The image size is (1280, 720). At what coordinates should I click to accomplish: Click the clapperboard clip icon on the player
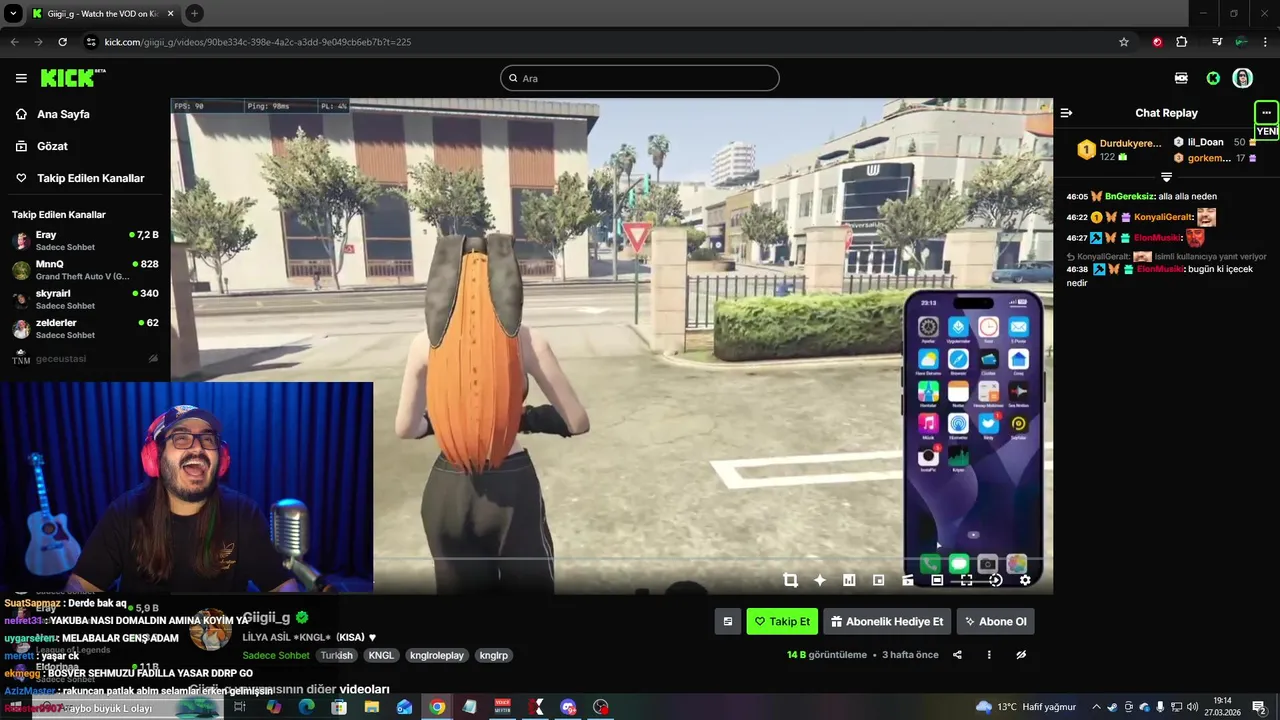(x=908, y=580)
